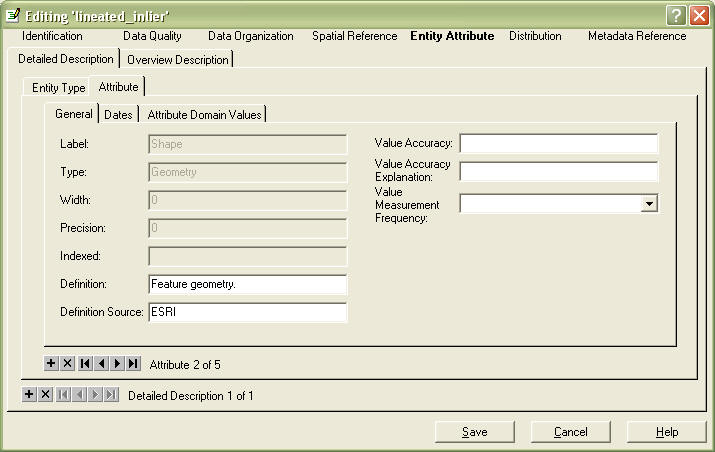Viewport: 715px width, 452px height.
Task: Click the Value Accuracy input field
Action: [x=558, y=144]
